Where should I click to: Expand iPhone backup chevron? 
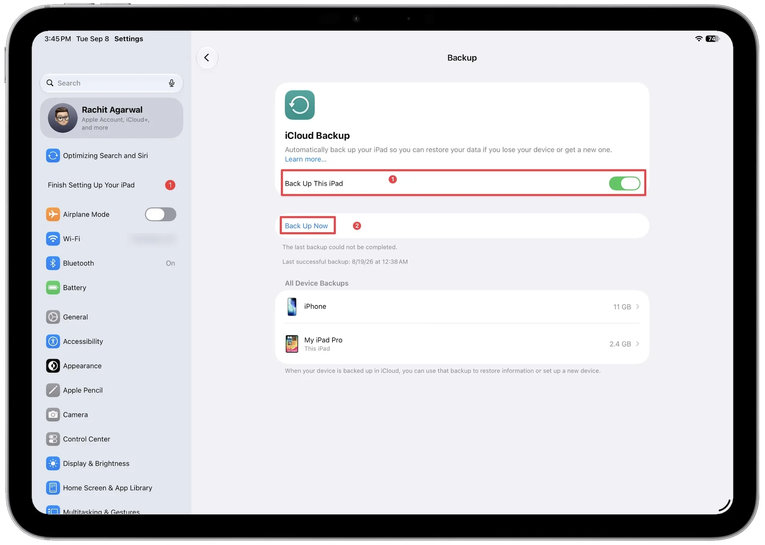click(x=638, y=307)
